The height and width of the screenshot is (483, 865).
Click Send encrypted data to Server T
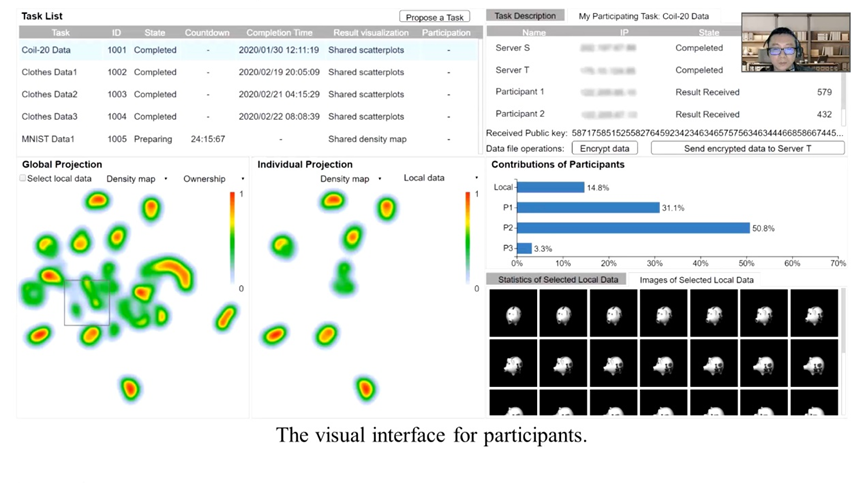(747, 147)
